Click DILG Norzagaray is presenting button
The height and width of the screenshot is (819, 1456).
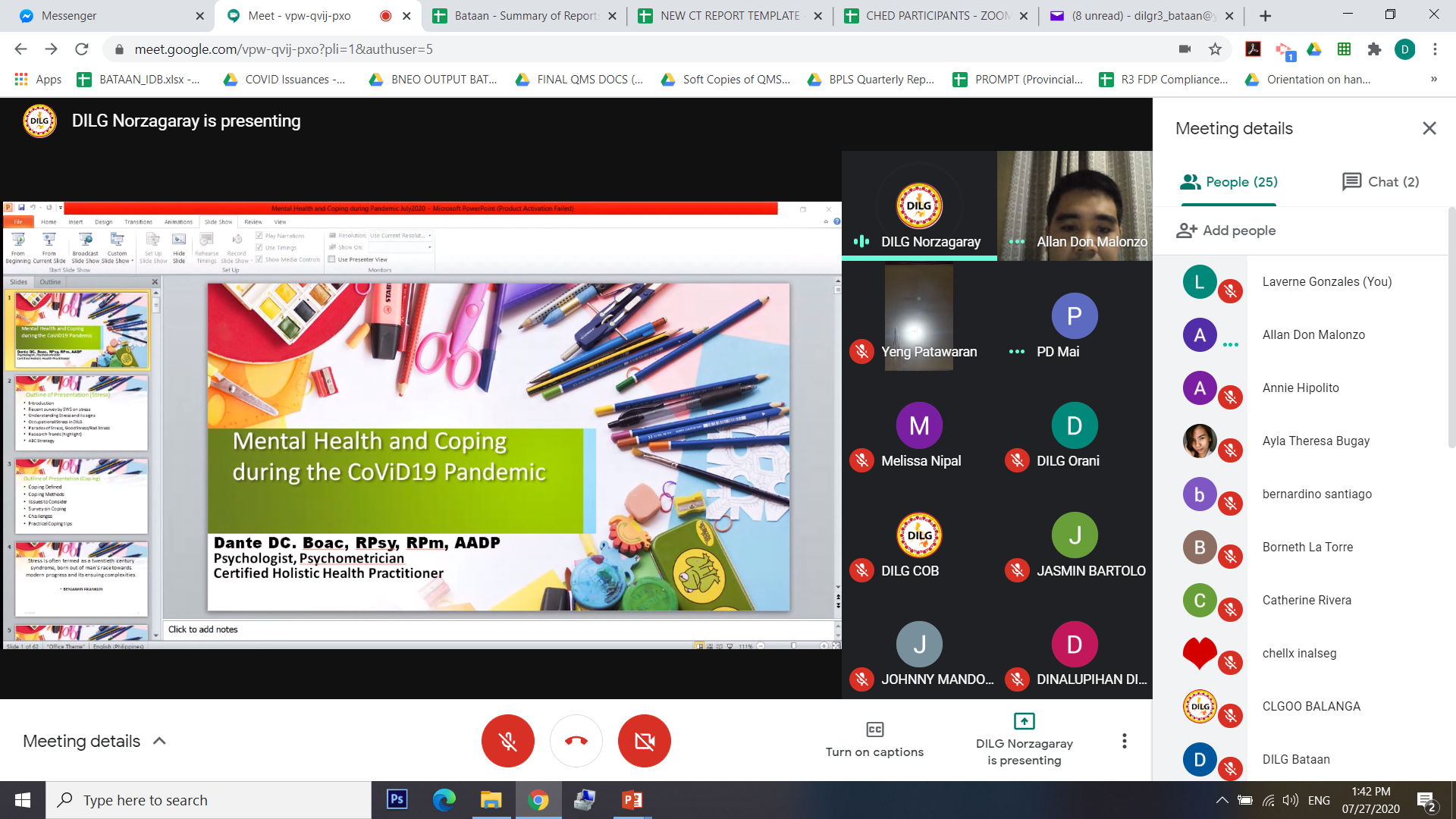click(x=1024, y=741)
